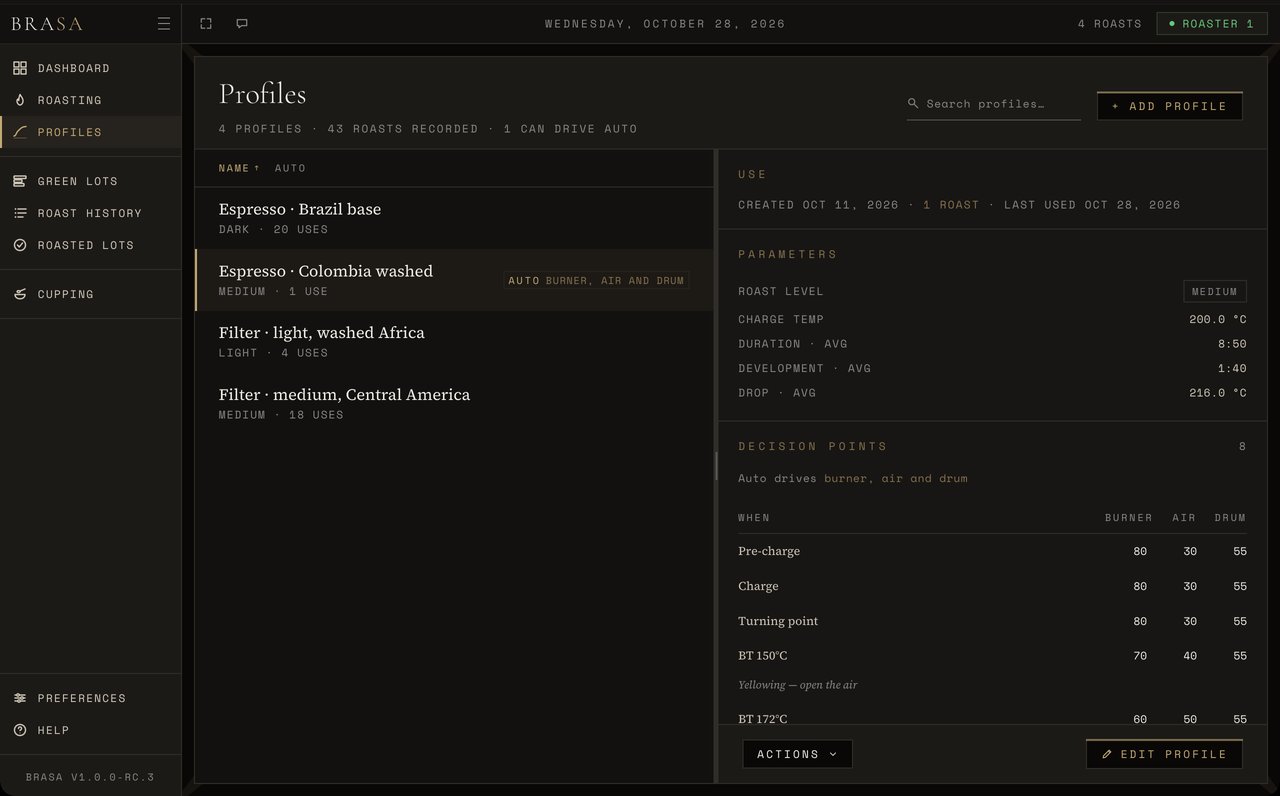Sort the profile list by the Name column
This screenshot has width=1280, height=796.
pos(239,168)
